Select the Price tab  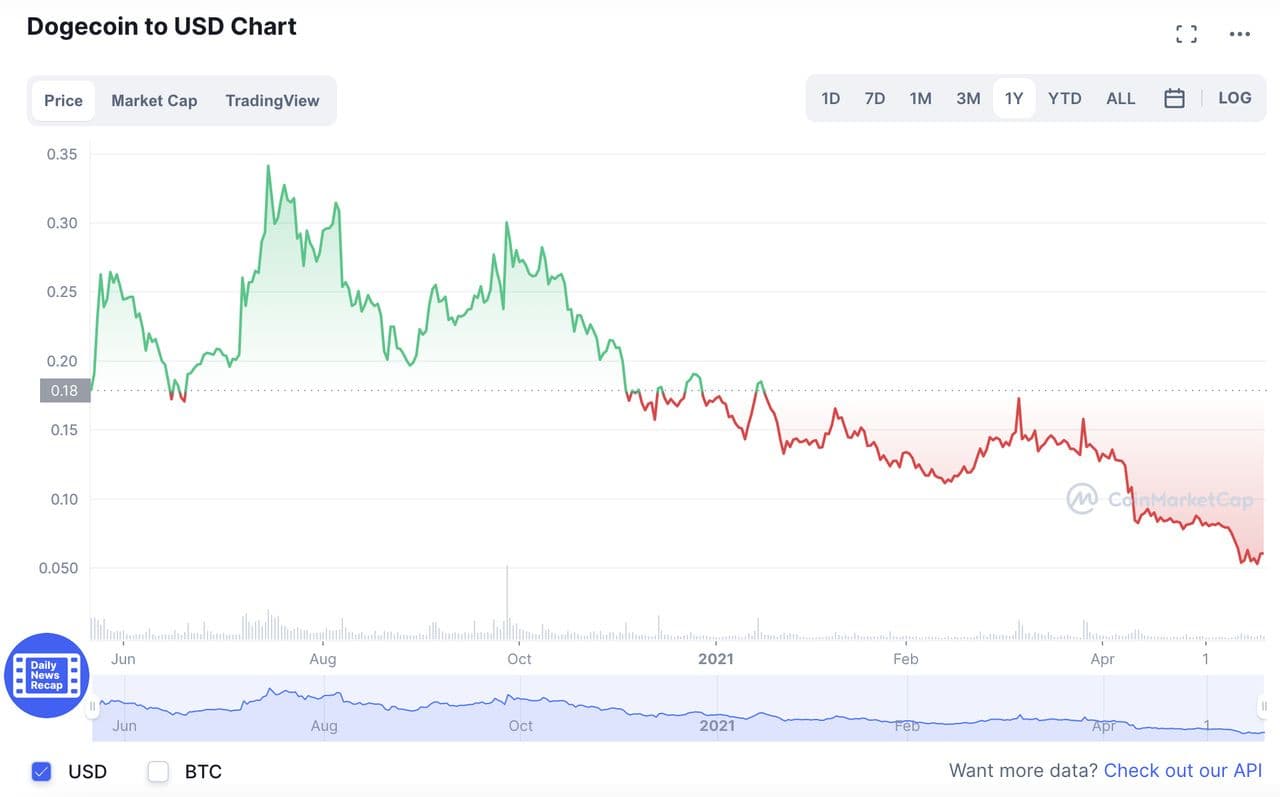[x=63, y=100]
